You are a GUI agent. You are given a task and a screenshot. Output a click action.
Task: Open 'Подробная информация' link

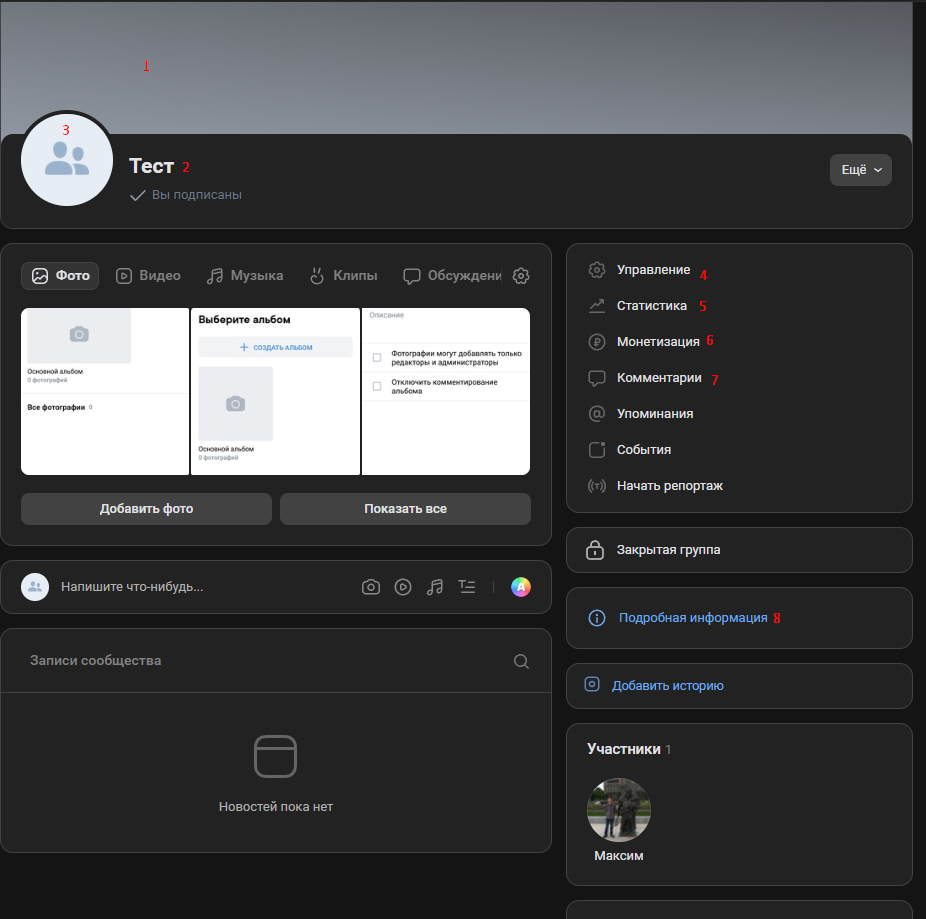692,618
